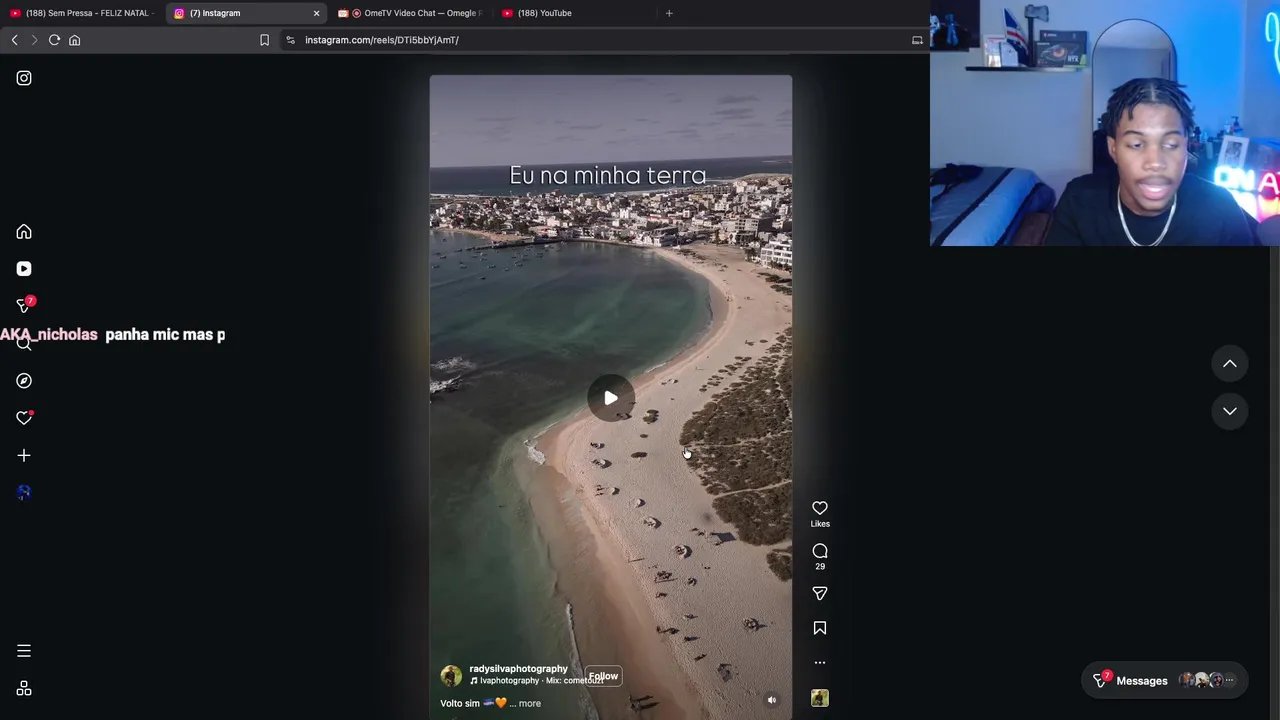The image size is (1280, 720).
Task: Open browser home page button
Action: pos(74,40)
